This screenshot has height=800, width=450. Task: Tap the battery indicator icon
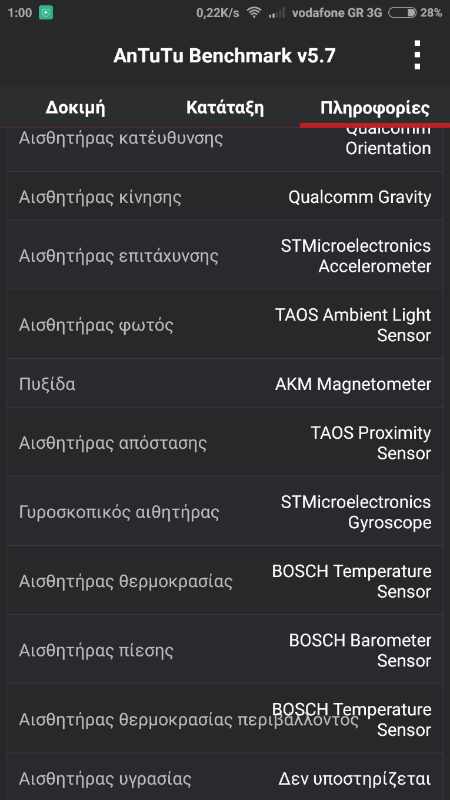402,13
